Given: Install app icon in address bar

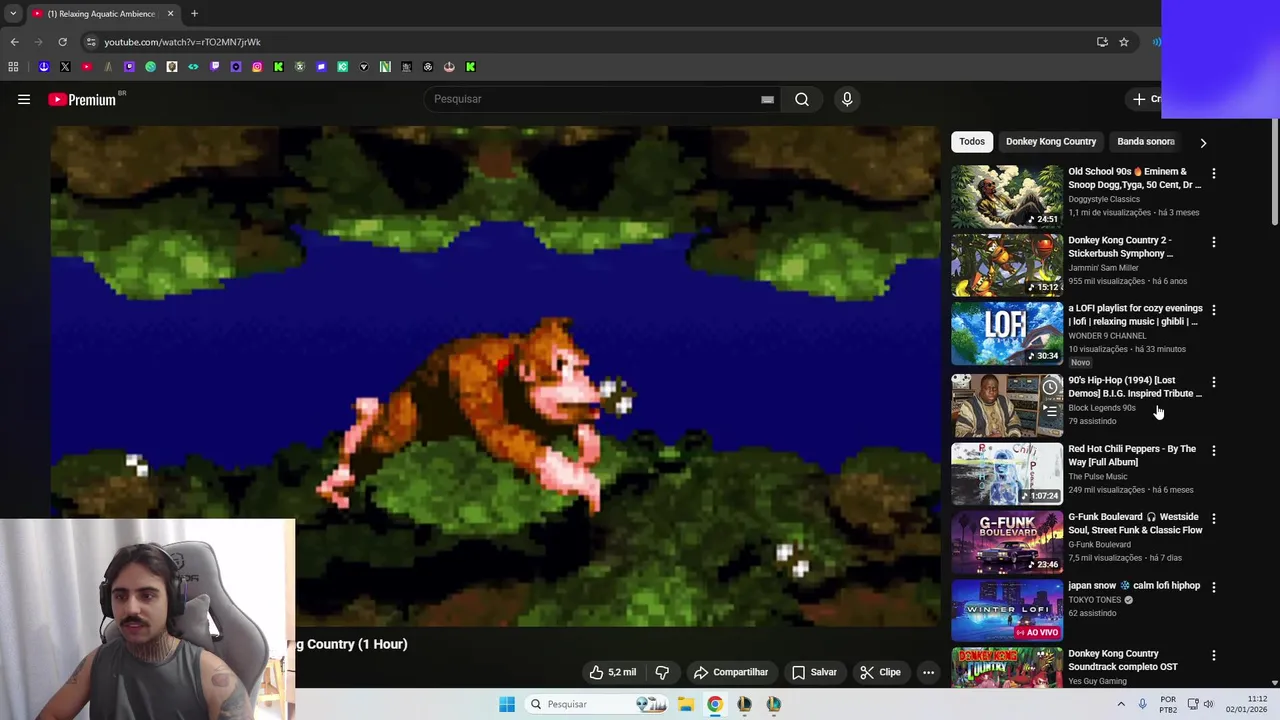Looking at the screenshot, I should click(1102, 42).
